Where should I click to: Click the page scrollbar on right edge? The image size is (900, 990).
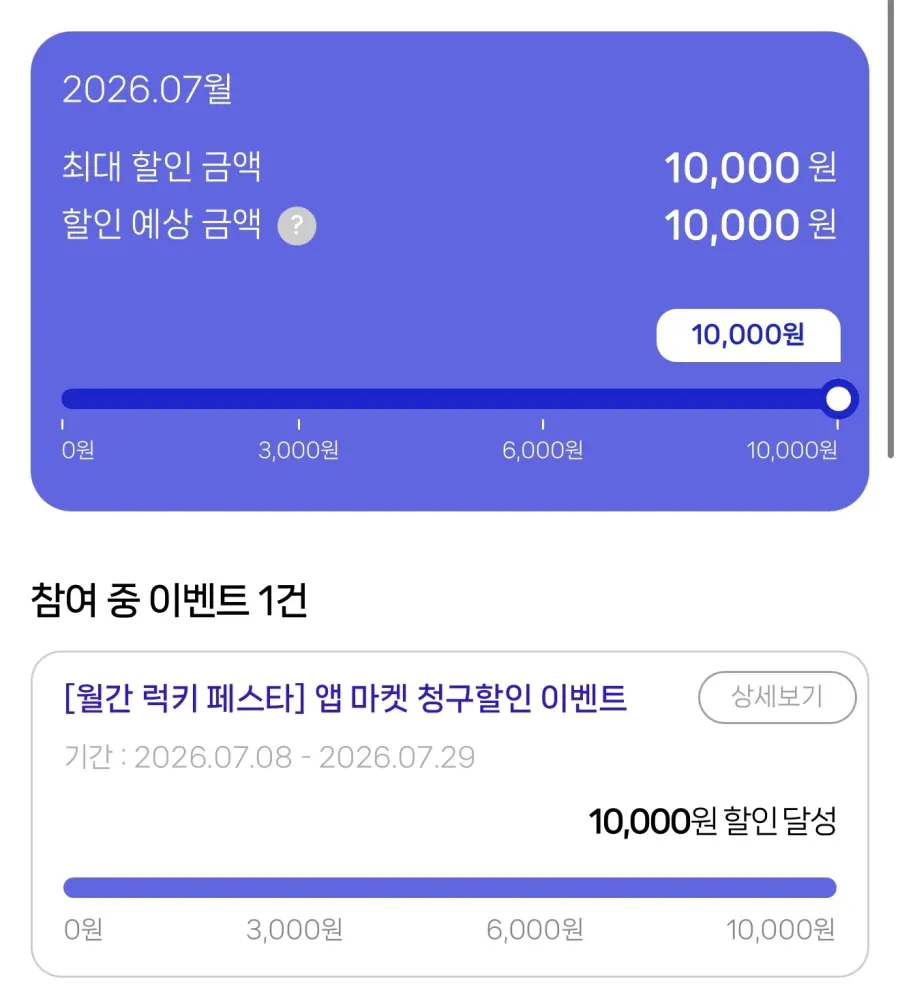click(x=891, y=229)
